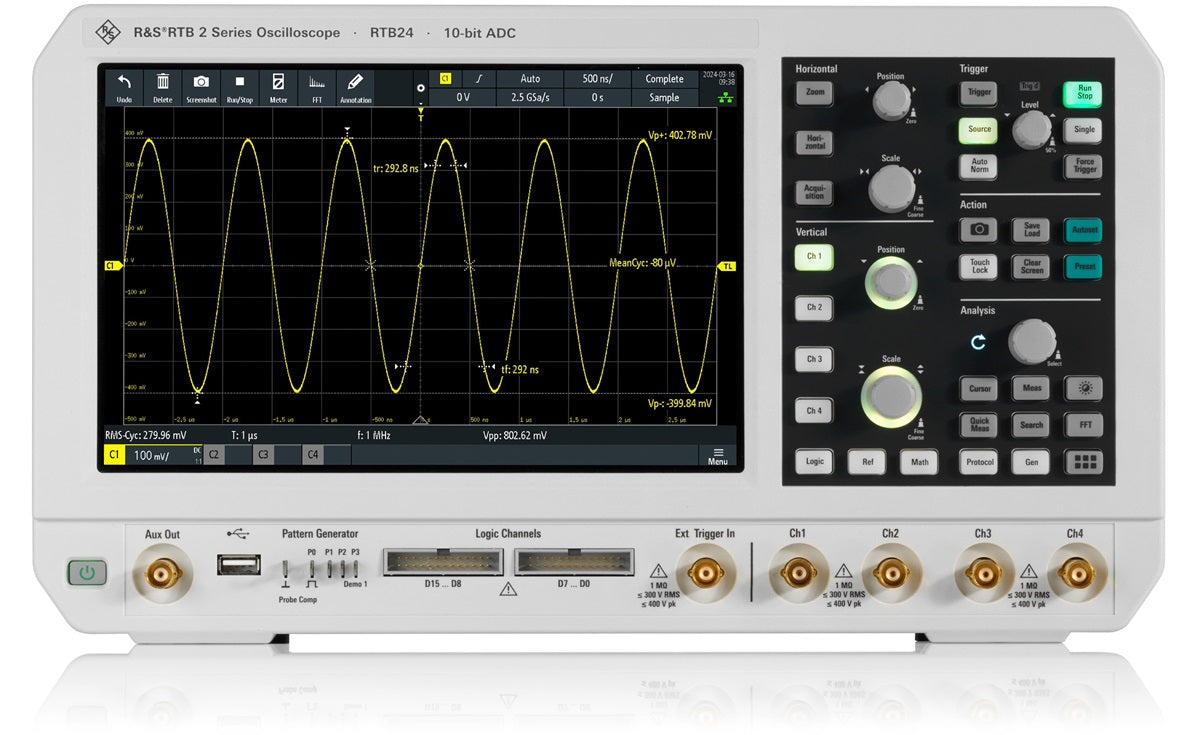This screenshot has width=1200, height=735.
Task: Take a screenshot with camera icon
Action: point(201,87)
